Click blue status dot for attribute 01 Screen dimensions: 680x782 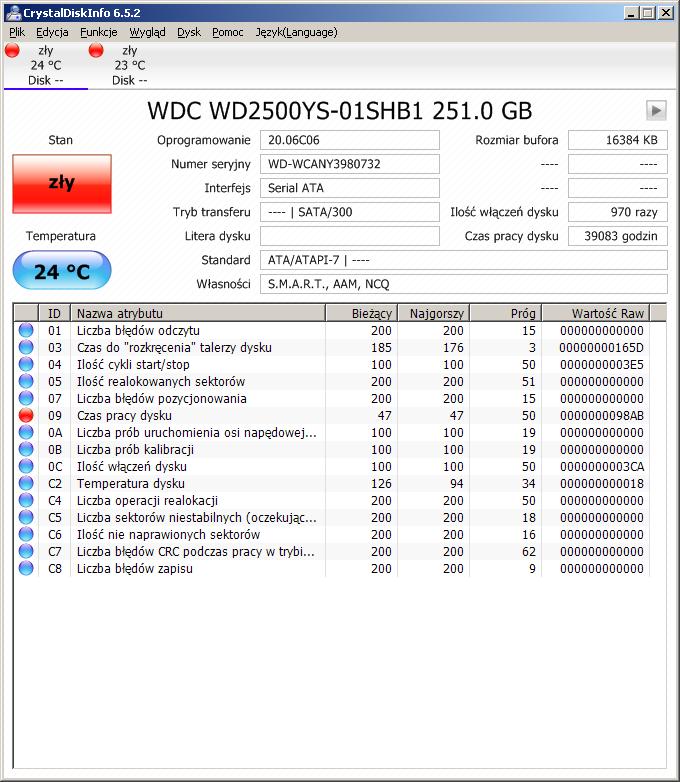(x=26, y=330)
